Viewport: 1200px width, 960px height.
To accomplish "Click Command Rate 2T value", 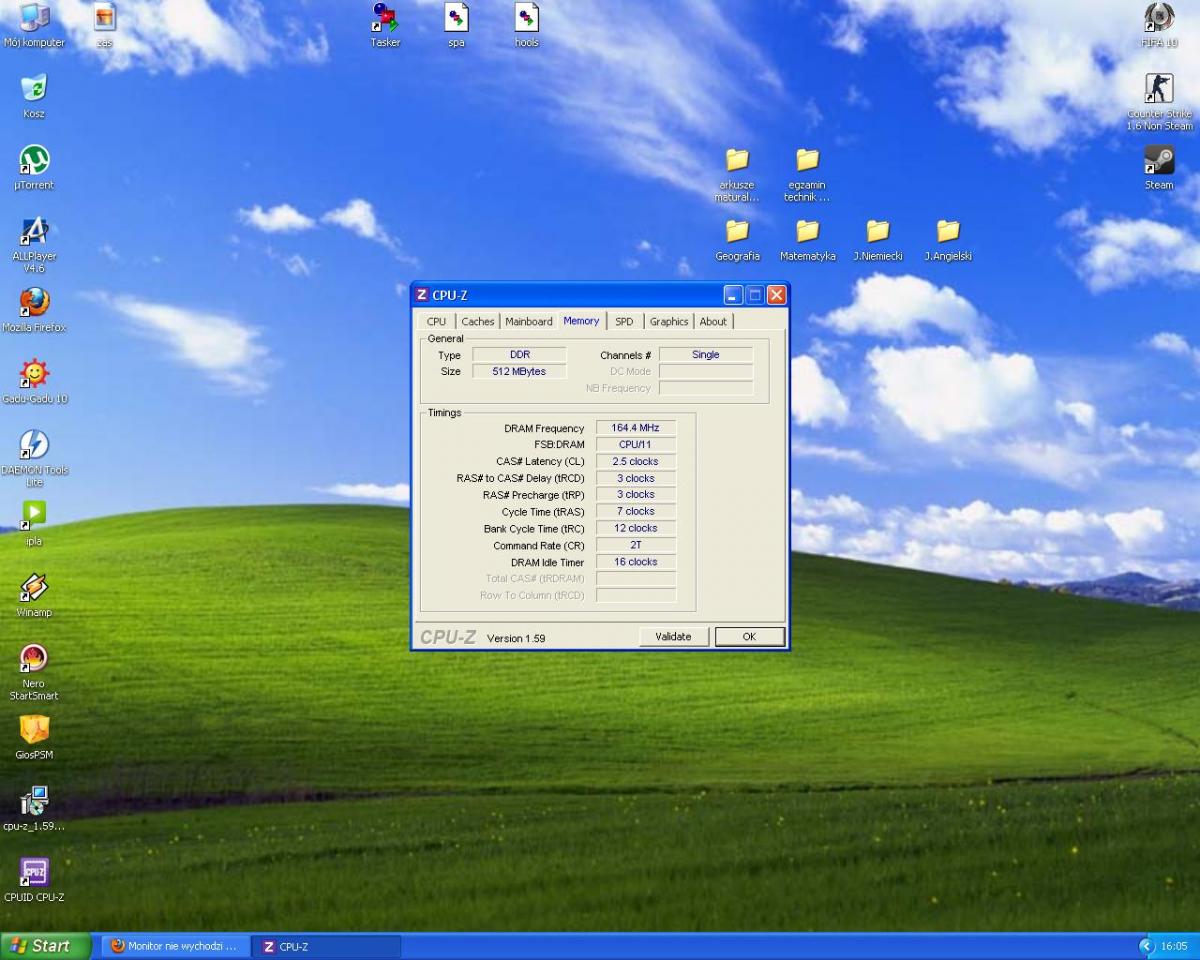I will (636, 545).
